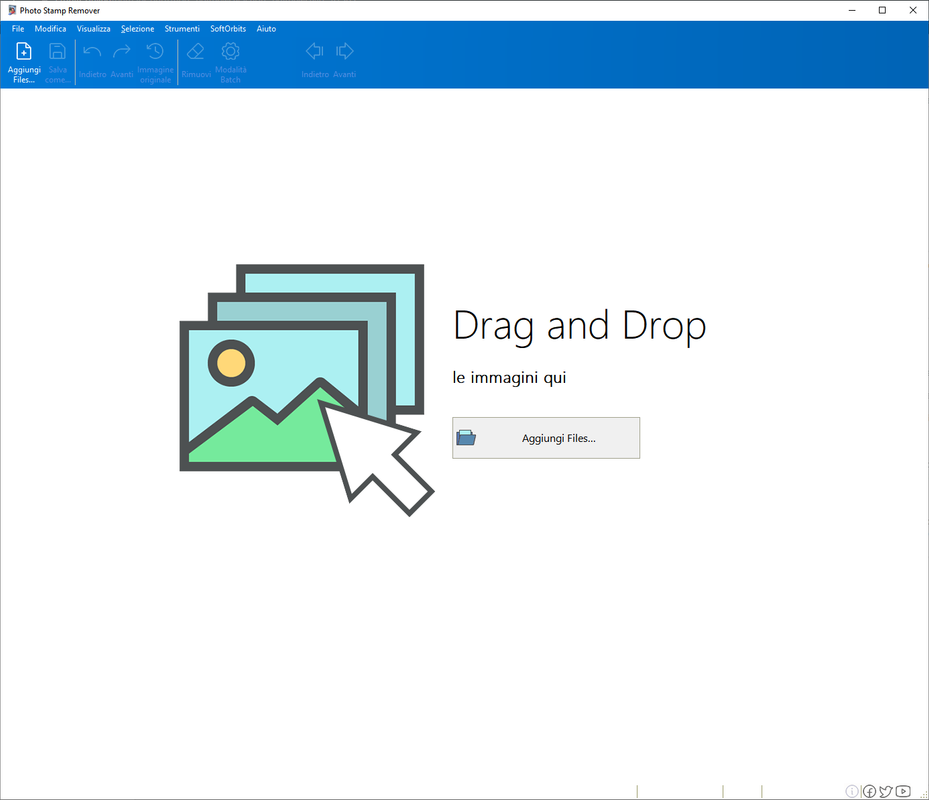Screen dimensions: 929x800
Task: Open the Facebook icon in status bar
Action: point(869,791)
